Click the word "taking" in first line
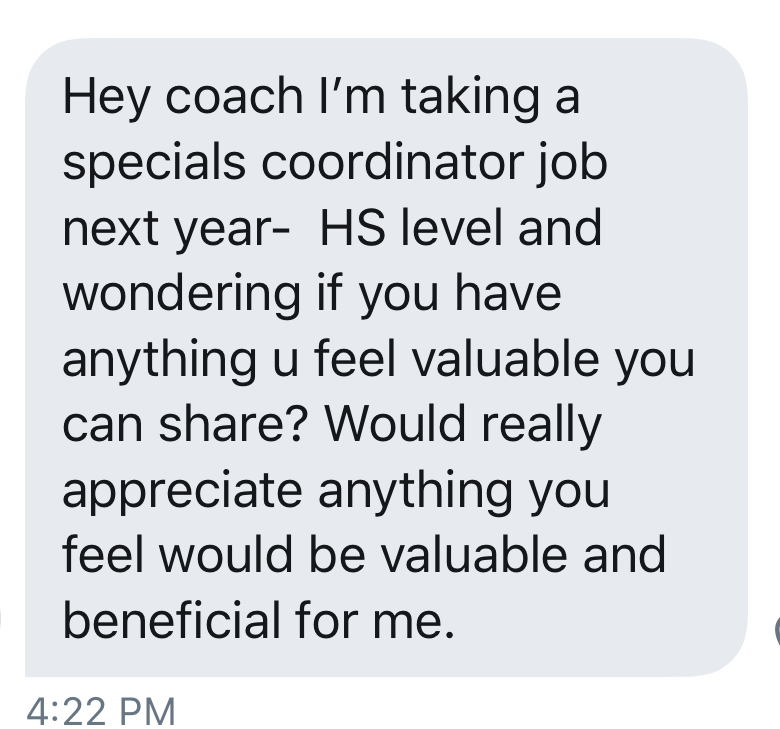This screenshot has width=780, height=729. 470,97
